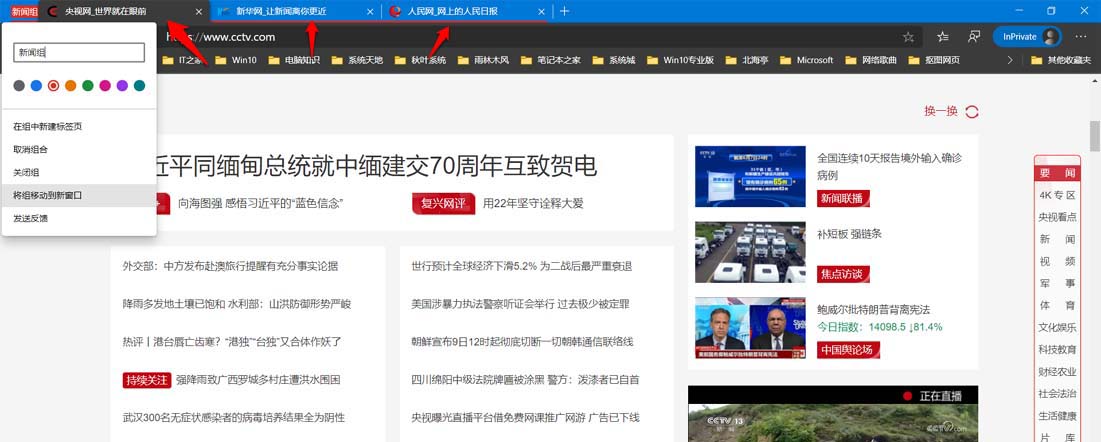Open the Win10 favorites folder
Screen dimensions: 1101x442
236,60
